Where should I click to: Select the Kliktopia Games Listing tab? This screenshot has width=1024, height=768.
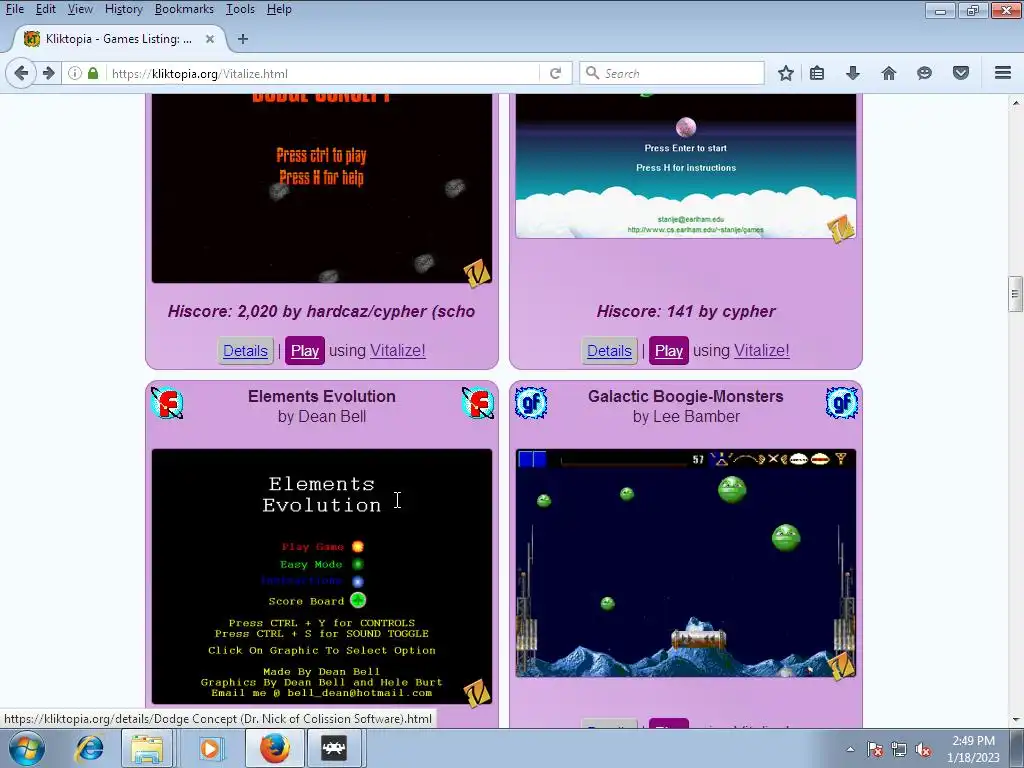click(x=118, y=39)
